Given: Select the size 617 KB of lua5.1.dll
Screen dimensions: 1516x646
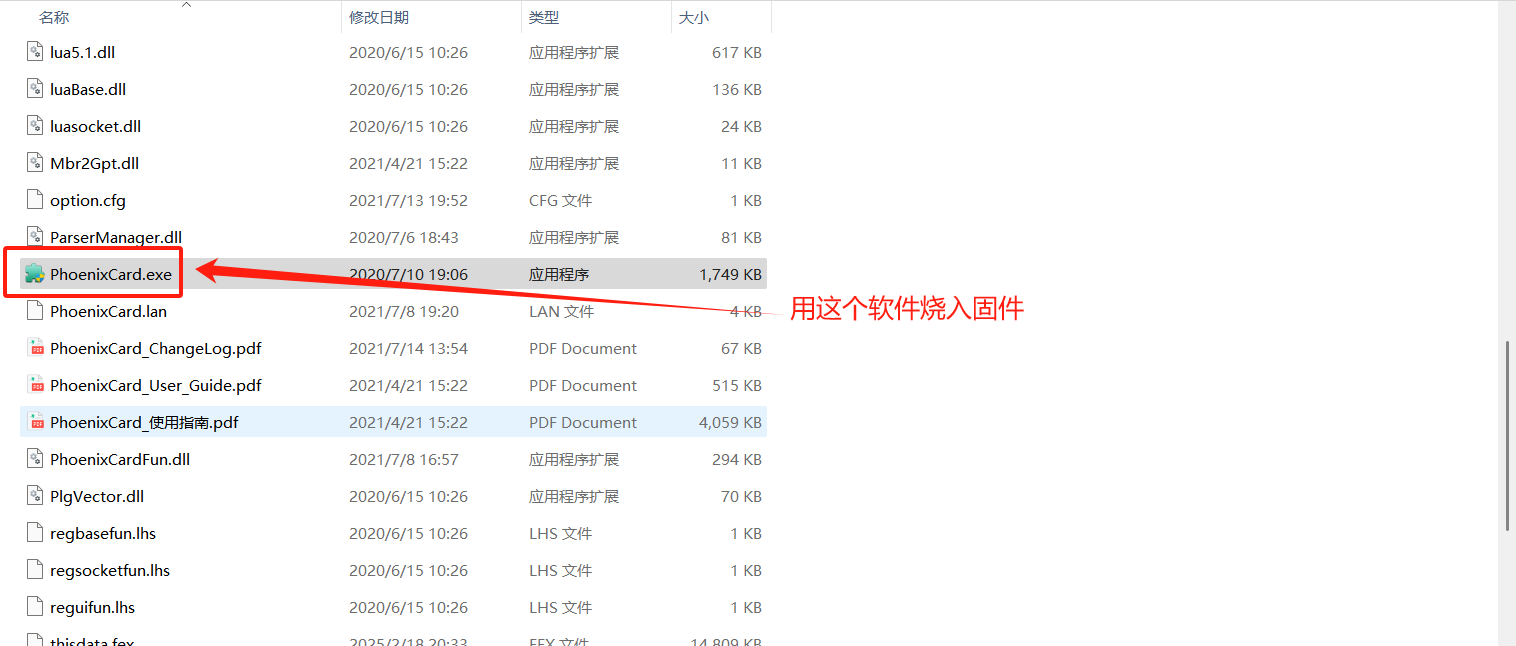Looking at the screenshot, I should click(737, 52).
